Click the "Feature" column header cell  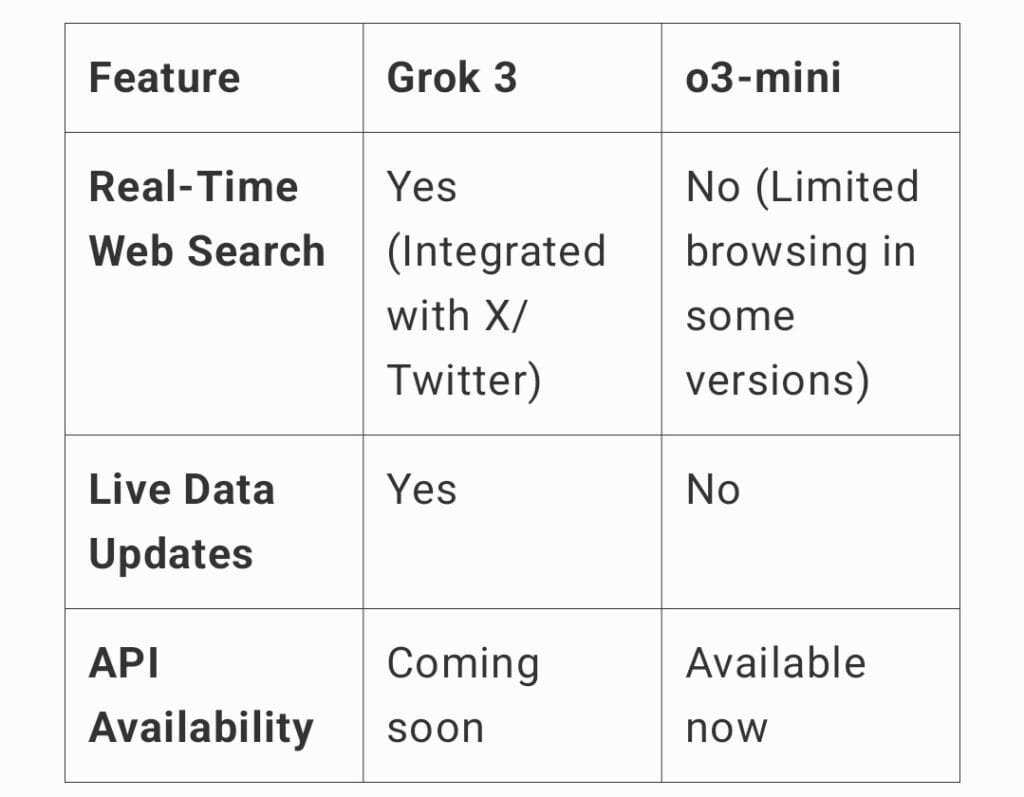pos(165,78)
